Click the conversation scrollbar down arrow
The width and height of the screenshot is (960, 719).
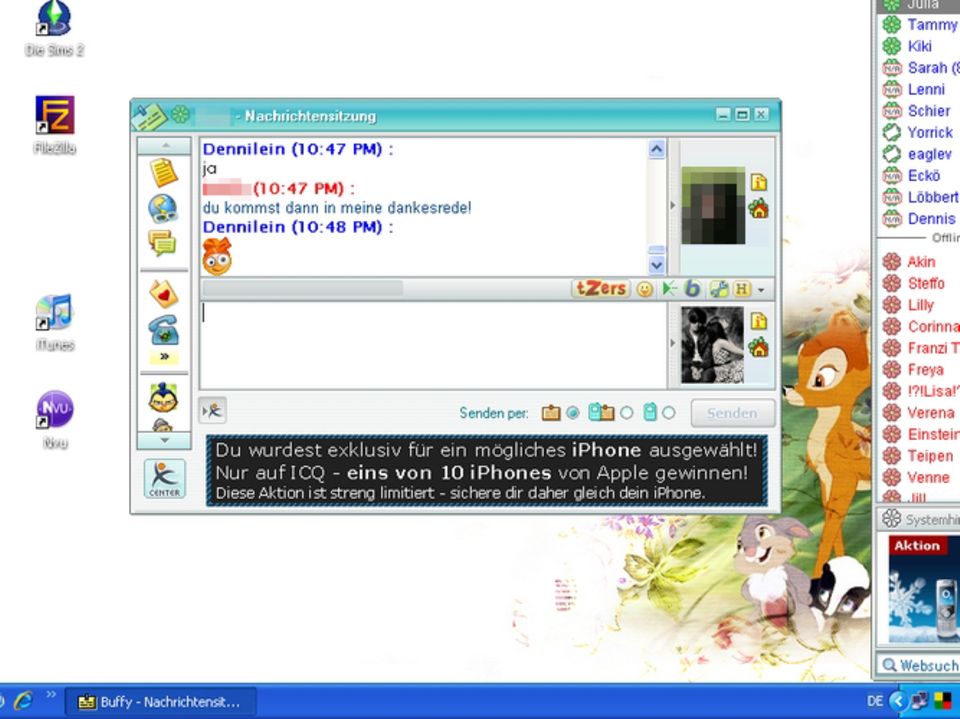(657, 265)
